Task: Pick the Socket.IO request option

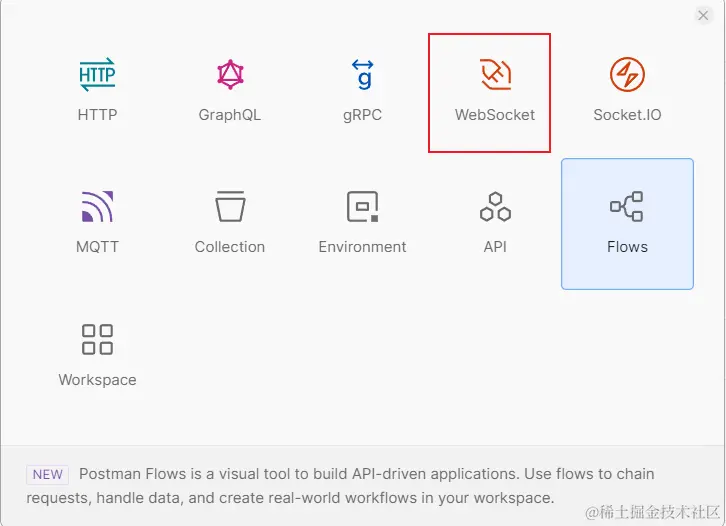Action: click(x=627, y=90)
